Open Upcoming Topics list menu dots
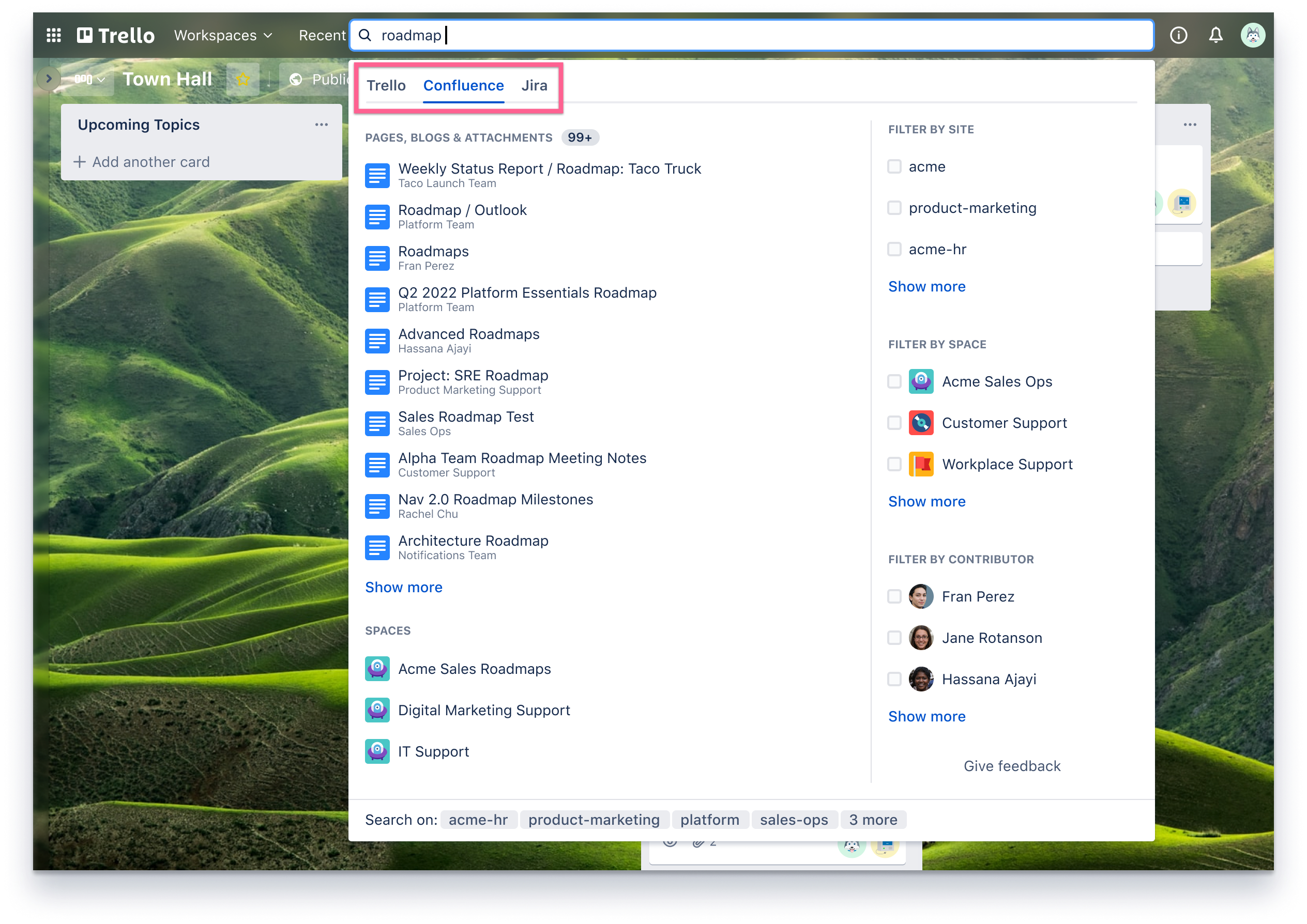Screen dimensions: 1307x924 click(321, 125)
